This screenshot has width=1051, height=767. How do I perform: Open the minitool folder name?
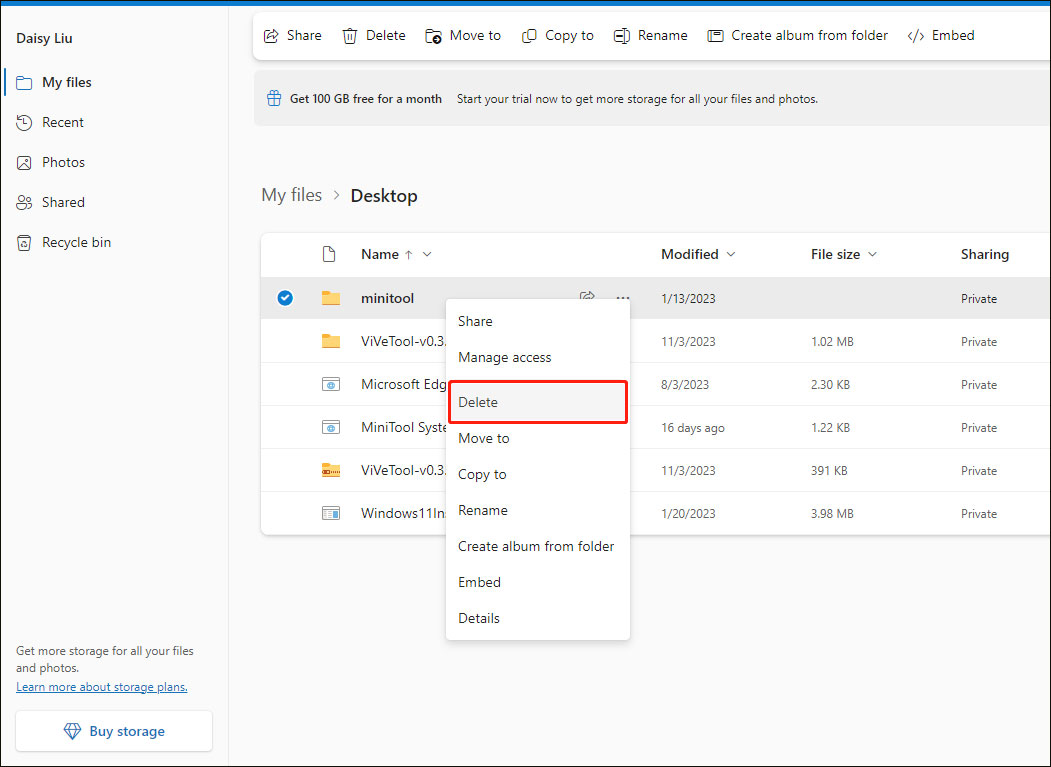(x=387, y=298)
